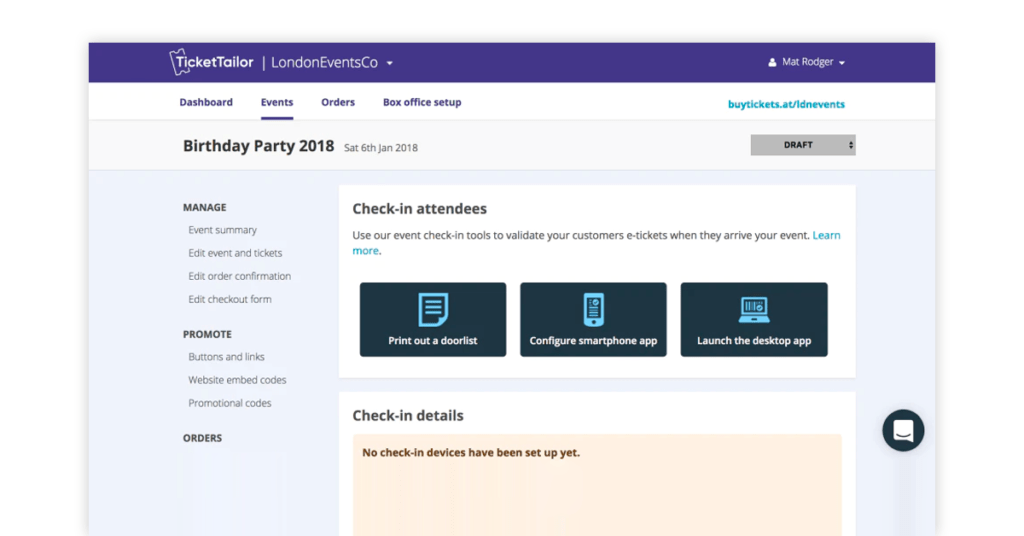Image resolution: width=1024 pixels, height=536 pixels.
Task: Click the Birthday Party 2018 event title
Action: pyautogui.click(x=259, y=146)
